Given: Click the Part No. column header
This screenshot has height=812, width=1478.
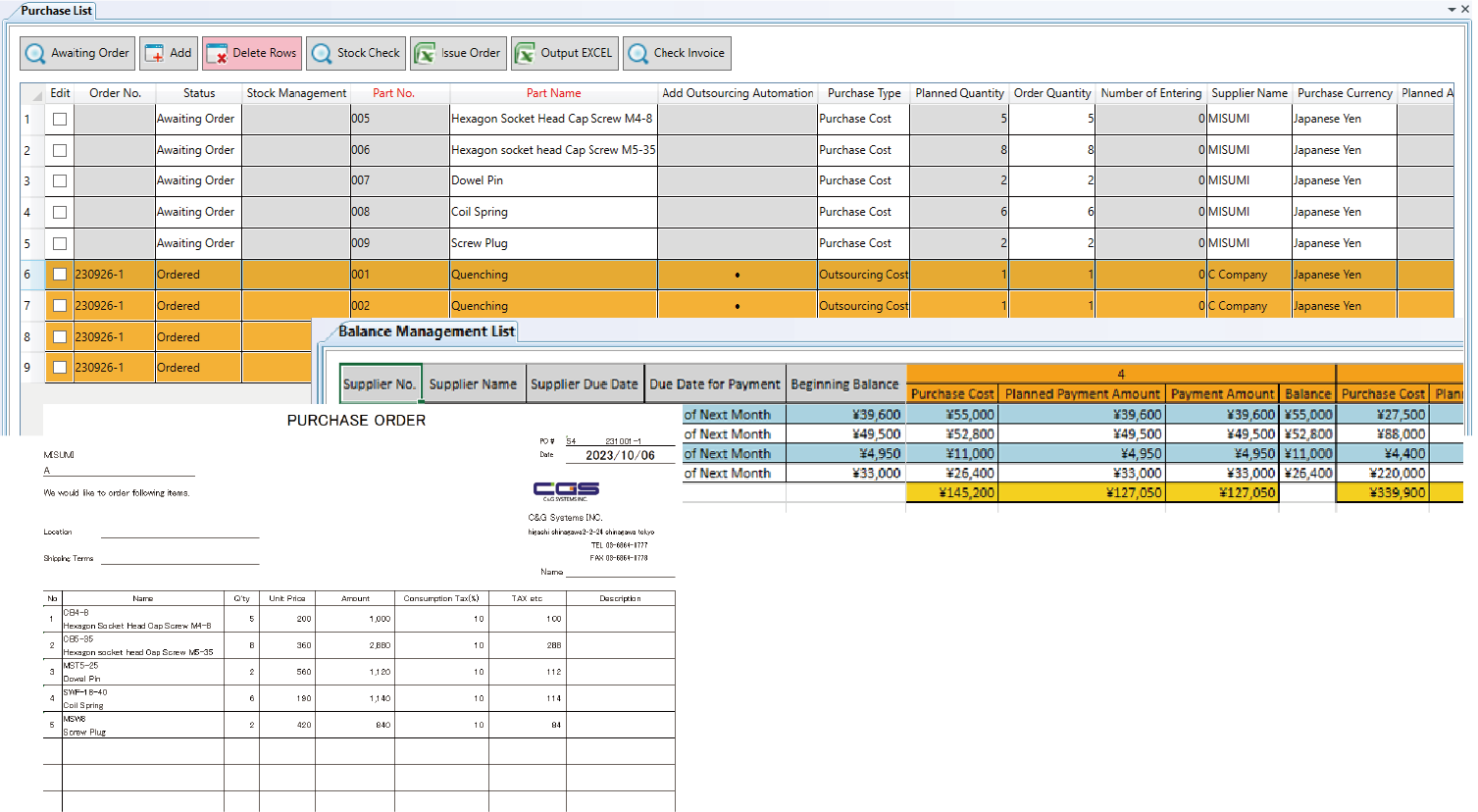Looking at the screenshot, I should 393,93.
